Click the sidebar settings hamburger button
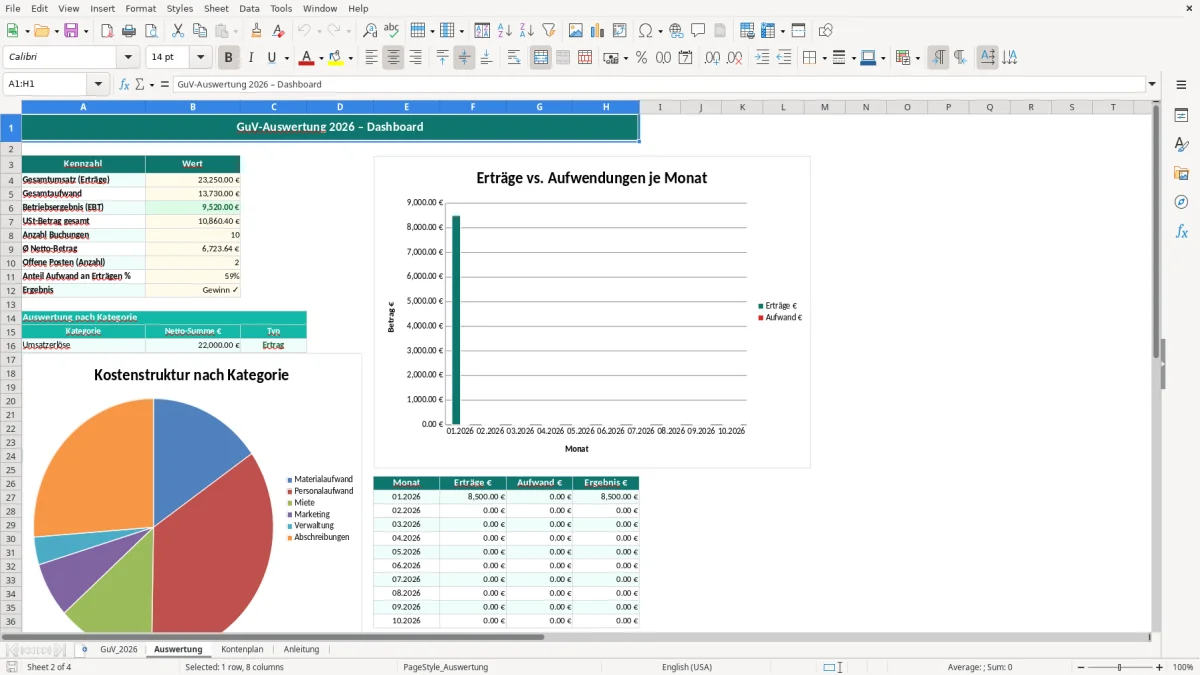1200x675 pixels. tap(1181, 85)
